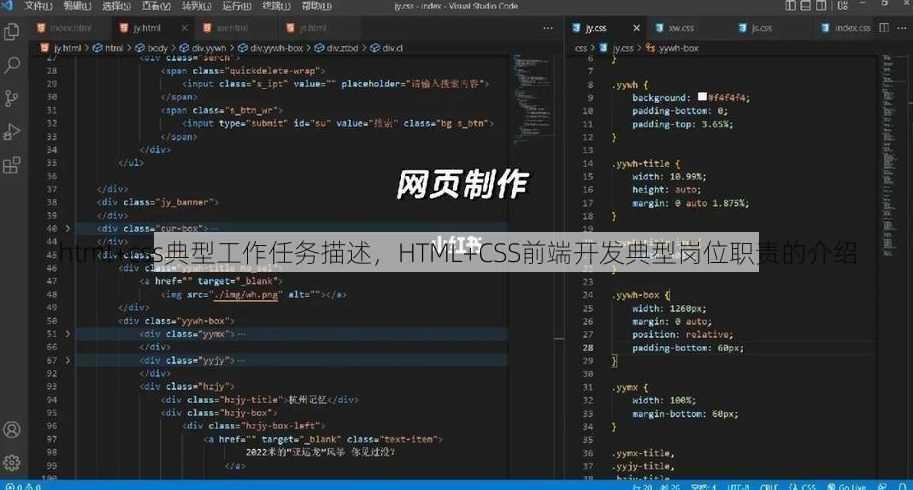This screenshot has height=490, width=913.
Task: Switch to the index.html tab
Action: coord(70,27)
